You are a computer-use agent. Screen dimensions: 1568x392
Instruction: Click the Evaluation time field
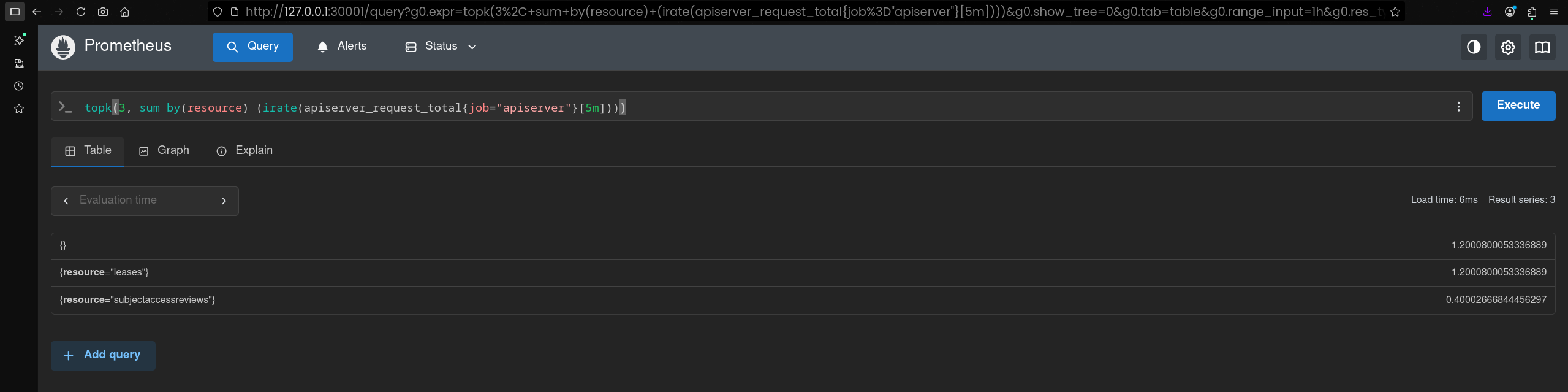[x=145, y=201]
